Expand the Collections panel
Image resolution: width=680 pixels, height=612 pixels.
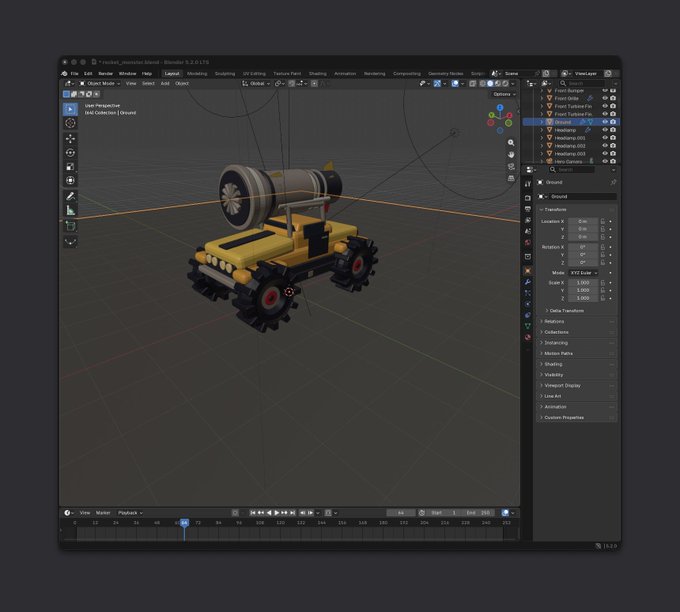577,332
